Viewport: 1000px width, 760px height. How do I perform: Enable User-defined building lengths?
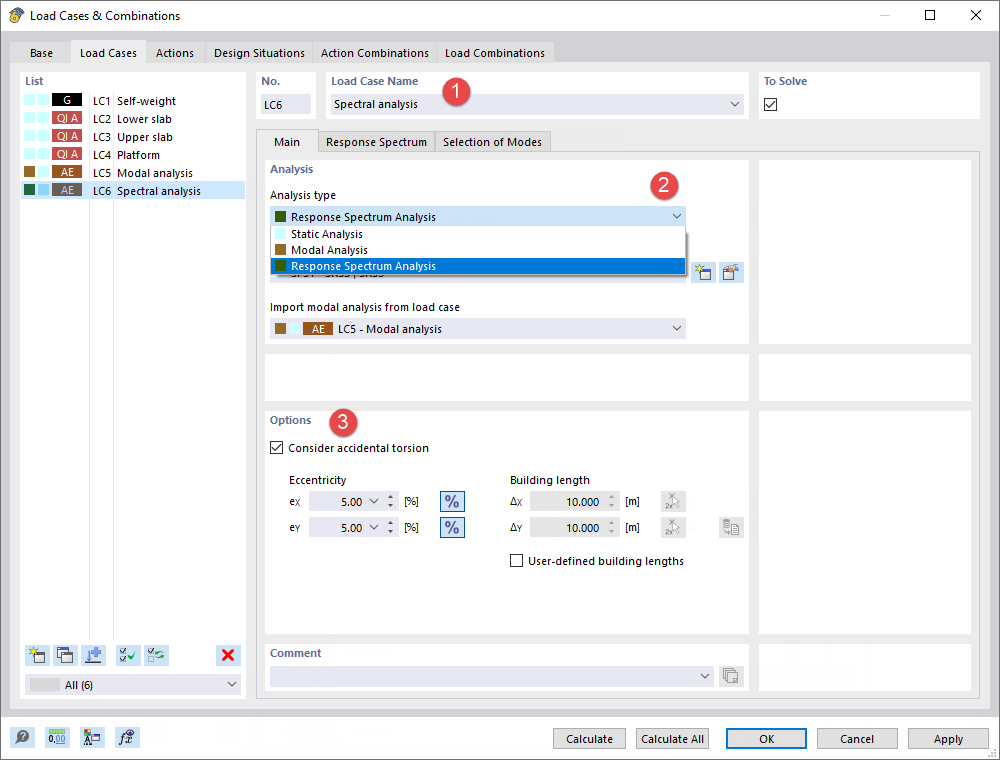pos(517,560)
